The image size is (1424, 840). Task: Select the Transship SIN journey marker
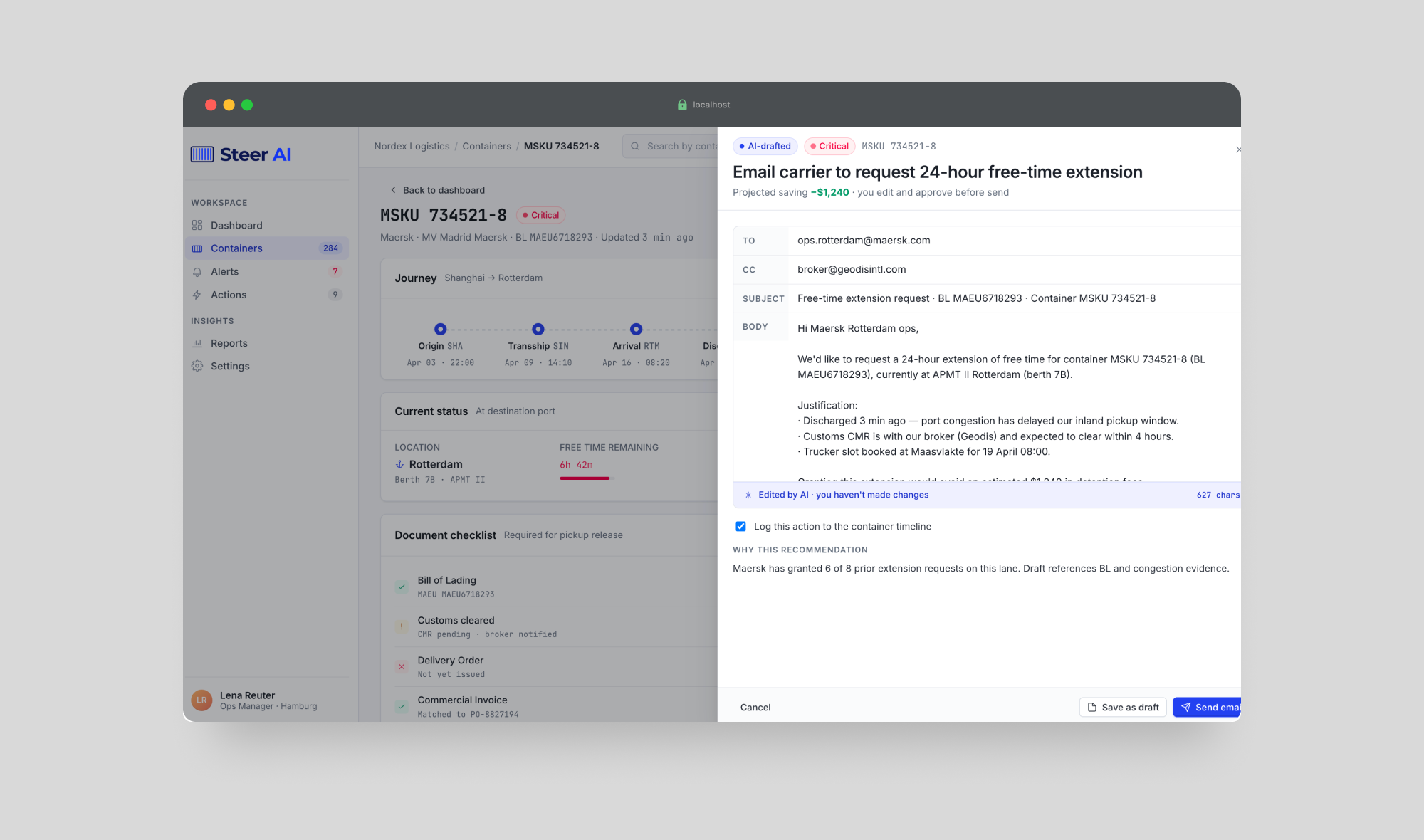538,329
